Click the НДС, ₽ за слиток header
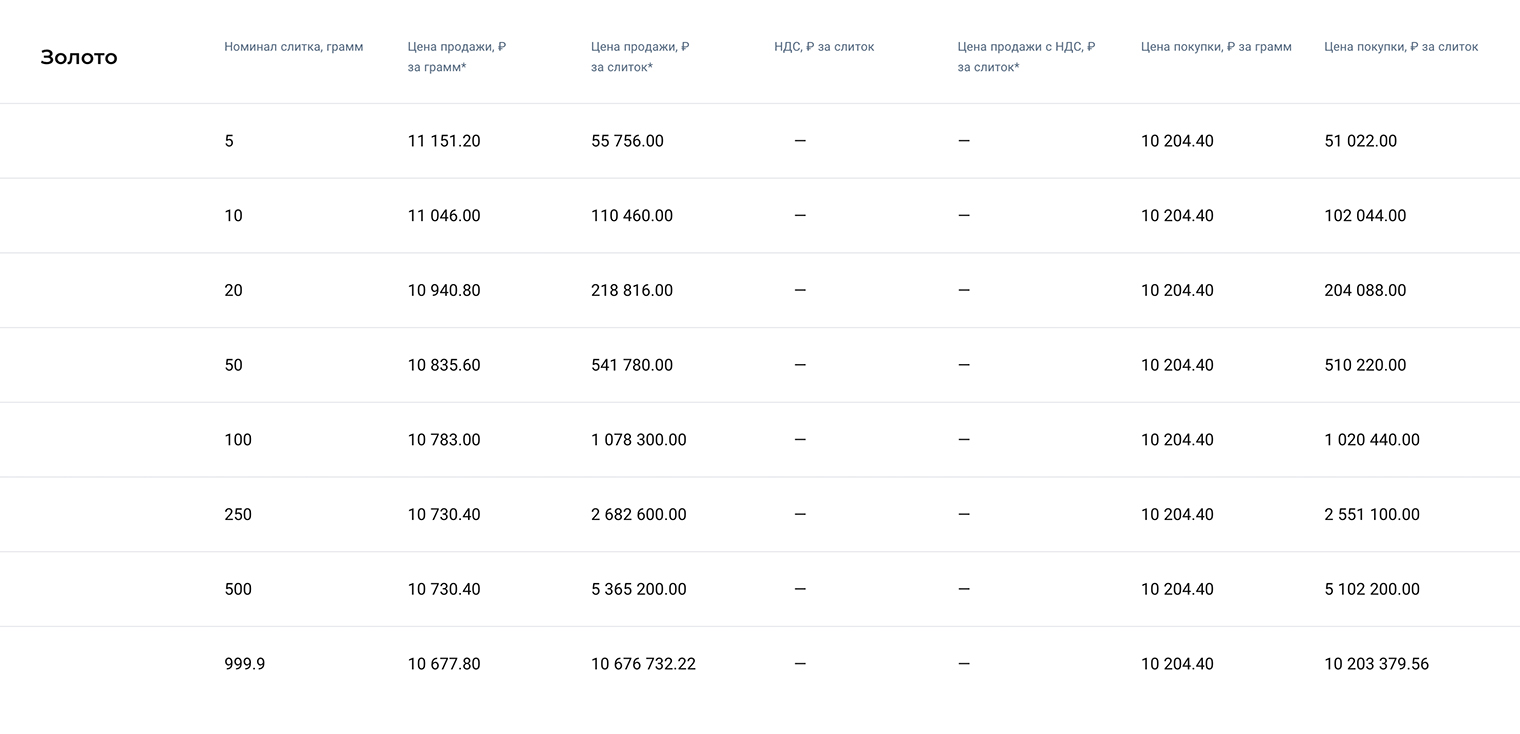Image resolution: width=1520 pixels, height=734 pixels. click(824, 47)
